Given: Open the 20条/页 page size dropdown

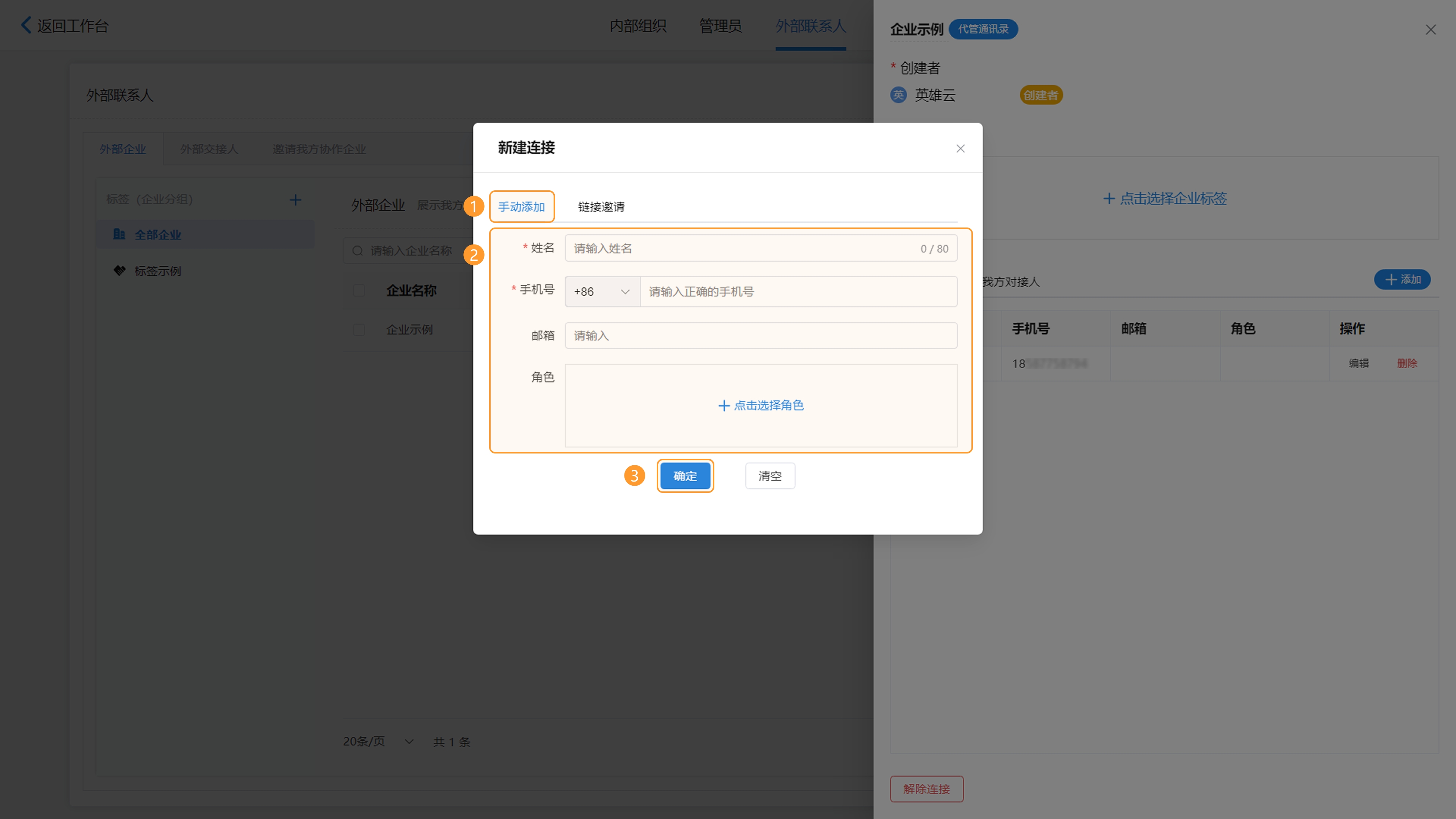Looking at the screenshot, I should click(379, 742).
